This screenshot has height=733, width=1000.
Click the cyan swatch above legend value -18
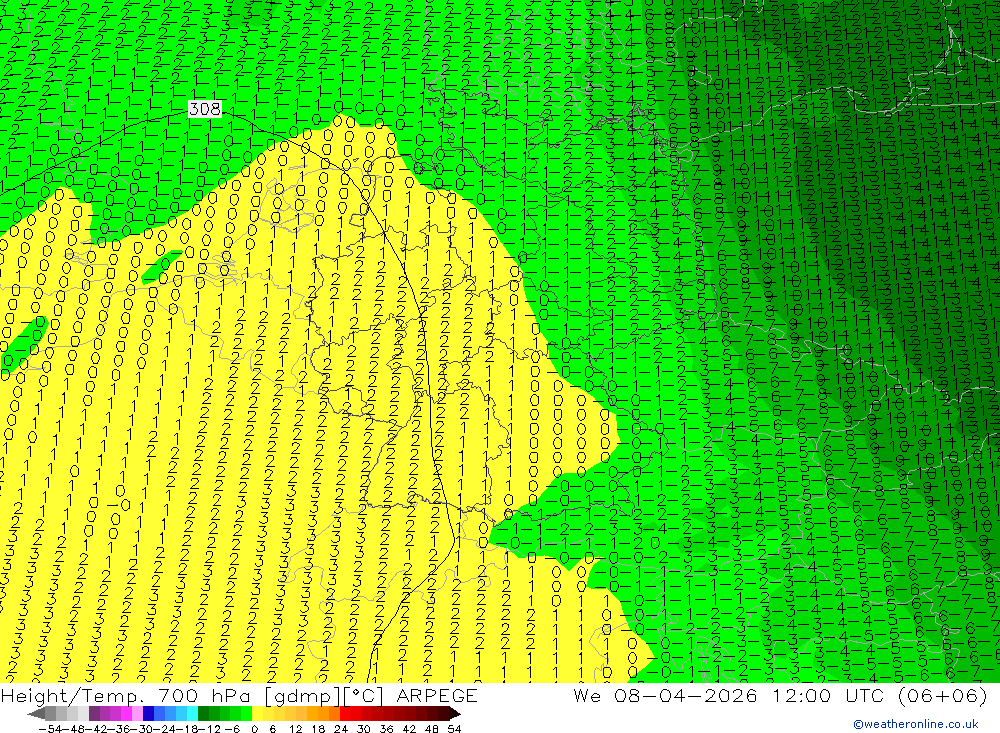pyautogui.click(x=193, y=714)
